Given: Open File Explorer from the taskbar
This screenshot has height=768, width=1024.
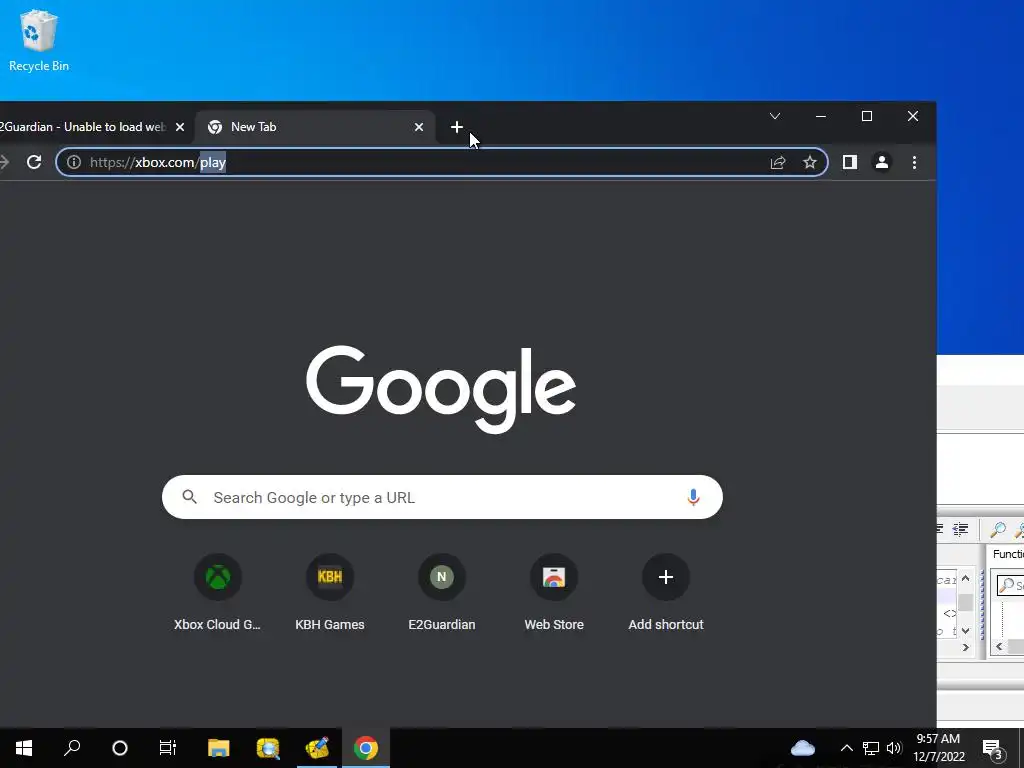Looking at the screenshot, I should click(x=219, y=748).
